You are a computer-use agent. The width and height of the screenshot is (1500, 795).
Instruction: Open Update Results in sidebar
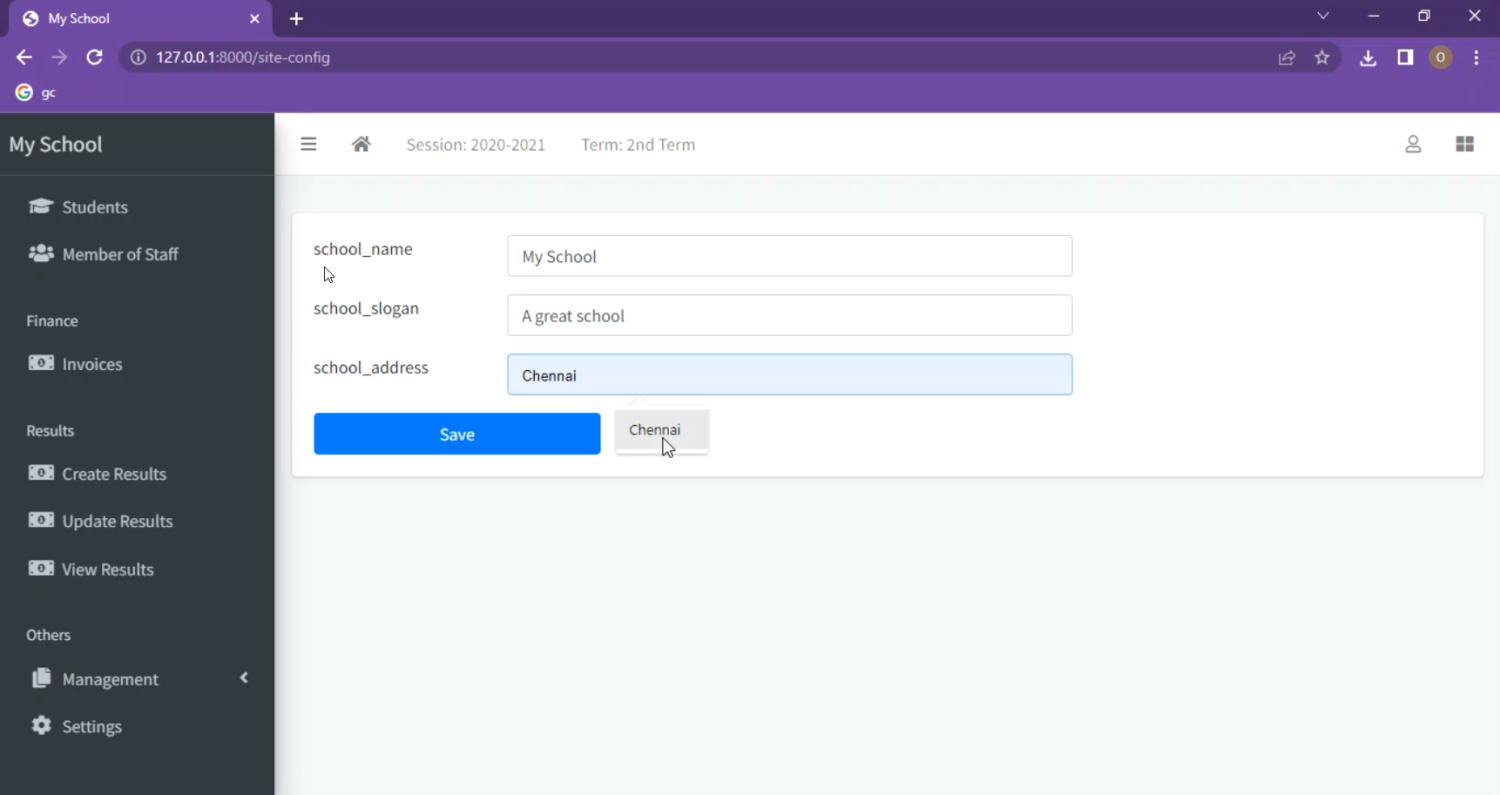point(117,521)
